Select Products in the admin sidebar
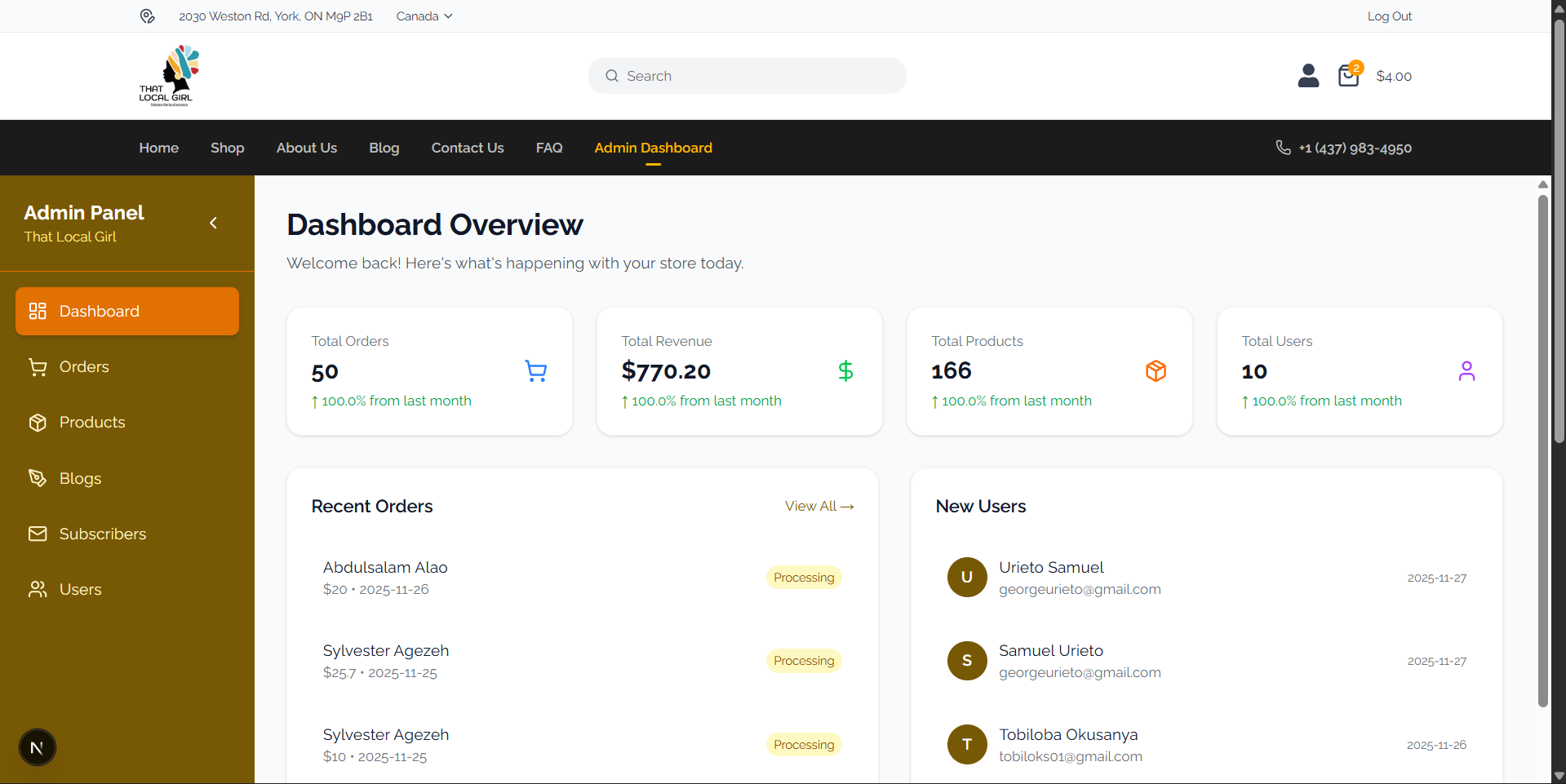The width and height of the screenshot is (1566, 784). (91, 423)
